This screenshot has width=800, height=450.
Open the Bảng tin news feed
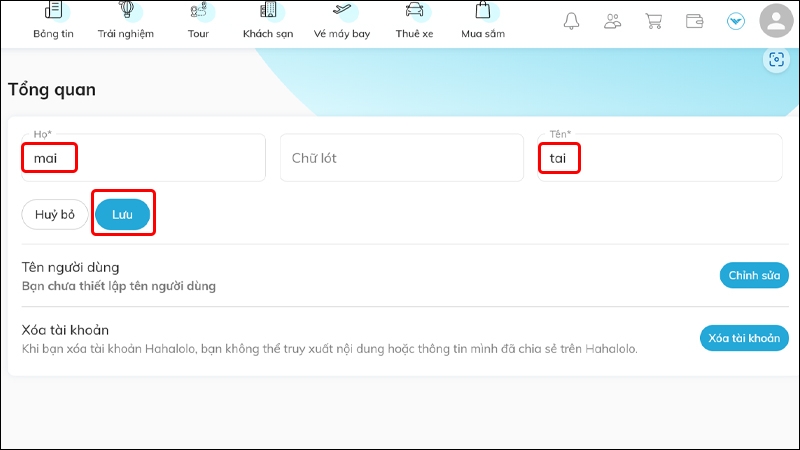[x=53, y=20]
